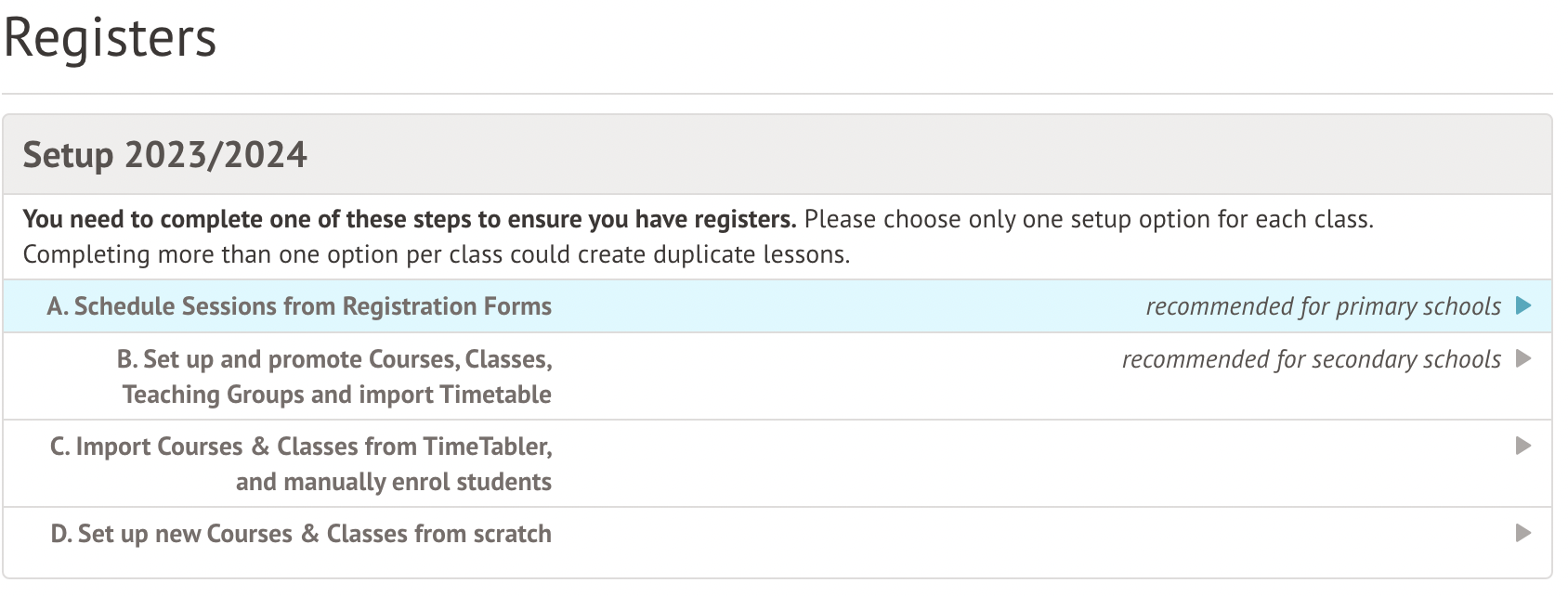Image resolution: width=1568 pixels, height=596 pixels.
Task: Expand the arrow for Import from TimeTabler row
Action: click(x=1523, y=447)
